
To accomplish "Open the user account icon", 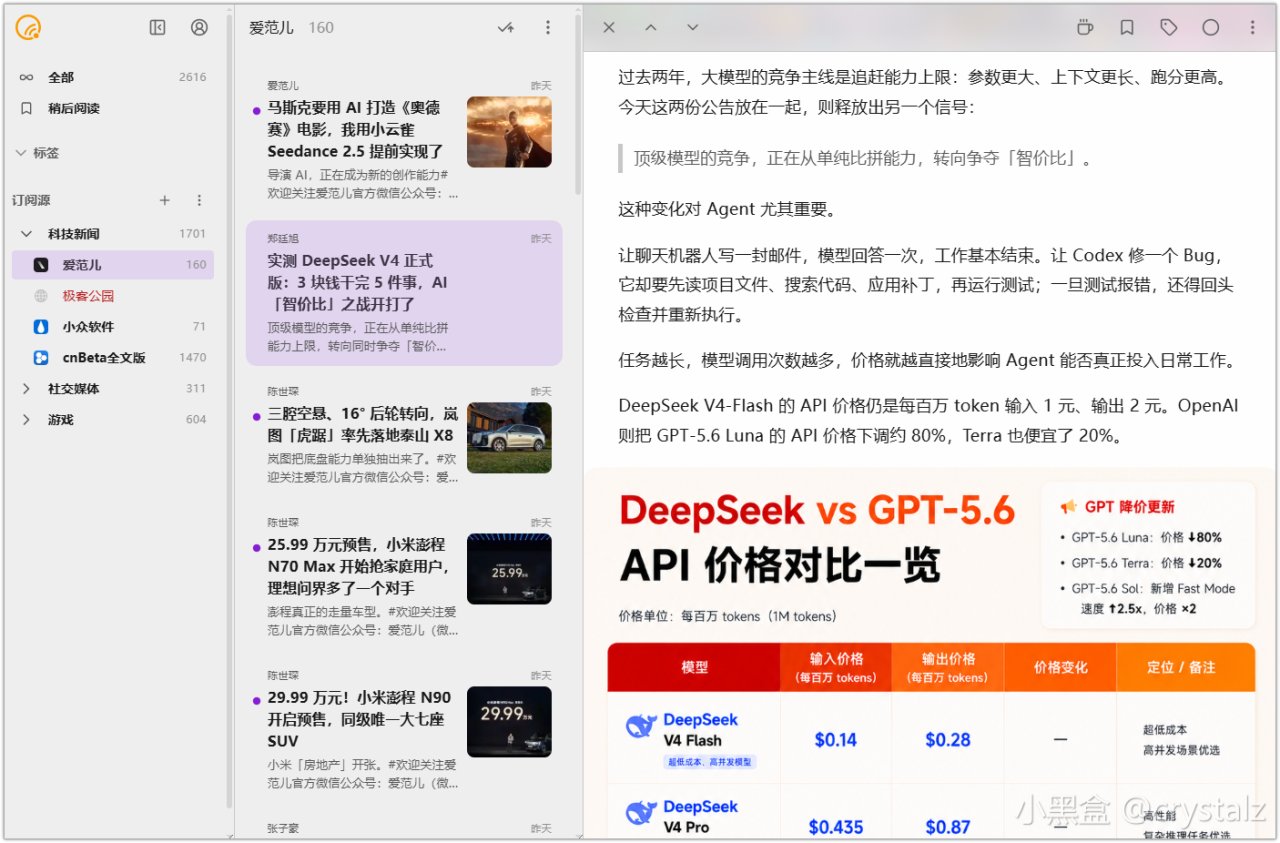I will (199, 28).
